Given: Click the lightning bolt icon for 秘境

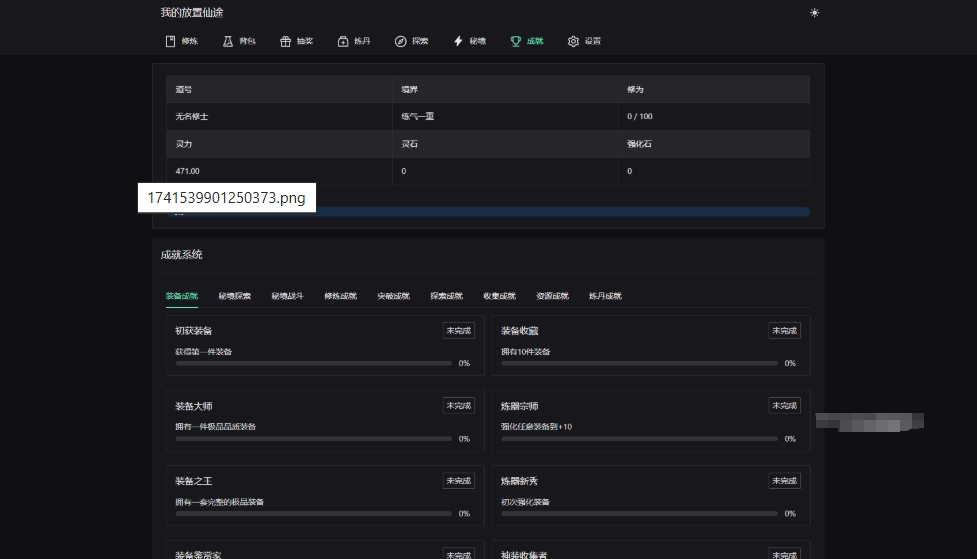Looking at the screenshot, I should click(x=458, y=41).
